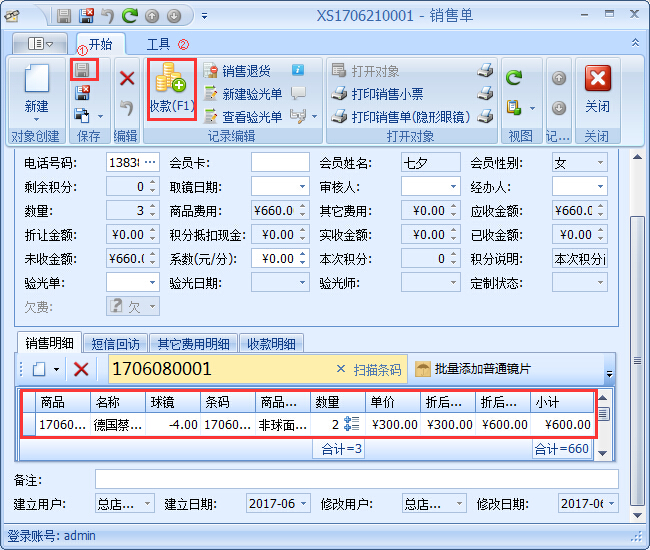Collapse the ribbon with the double chevron
Screen dimensions: 650x550
click(x=635, y=43)
